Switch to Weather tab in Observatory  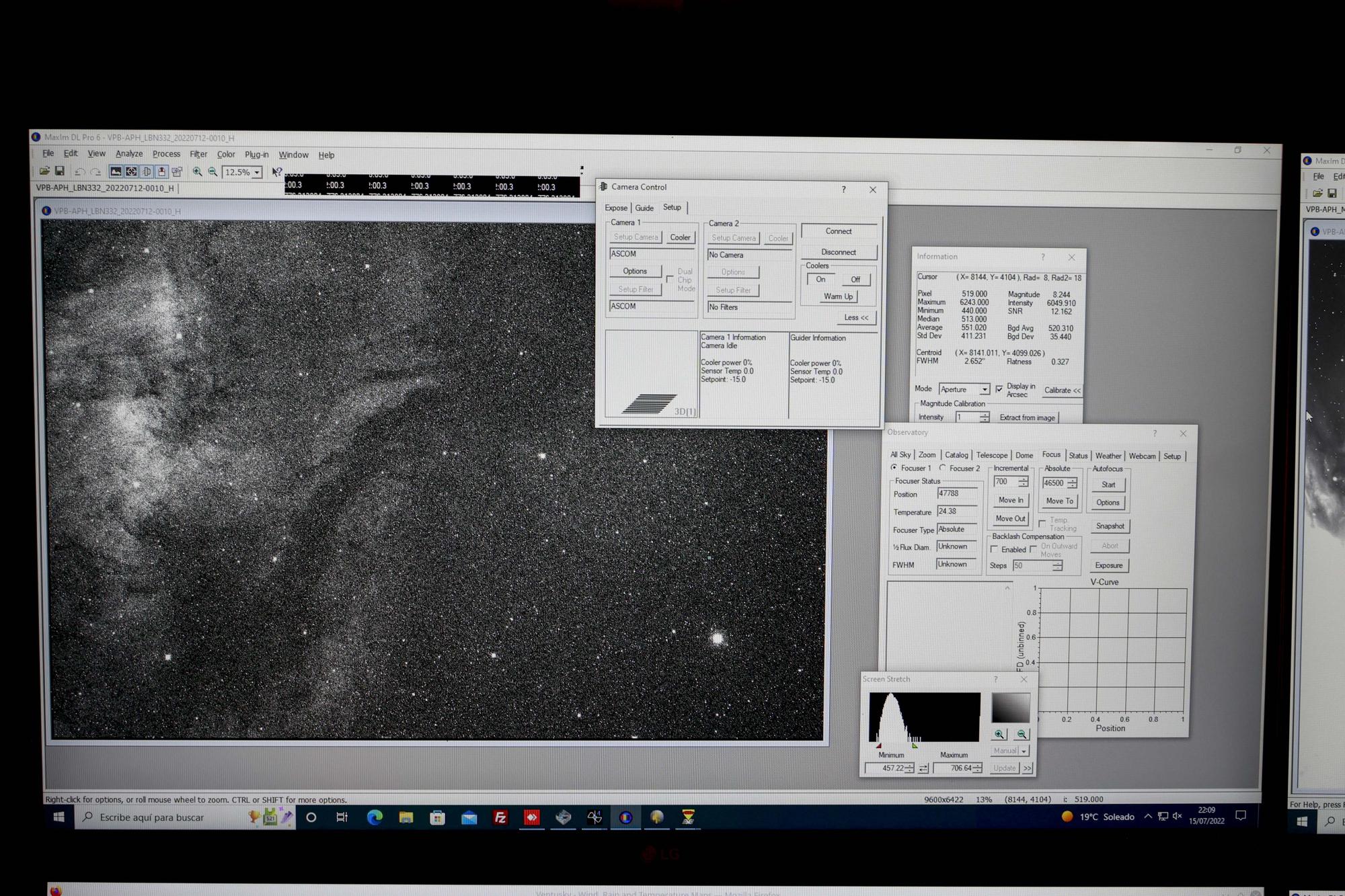[x=1108, y=456]
